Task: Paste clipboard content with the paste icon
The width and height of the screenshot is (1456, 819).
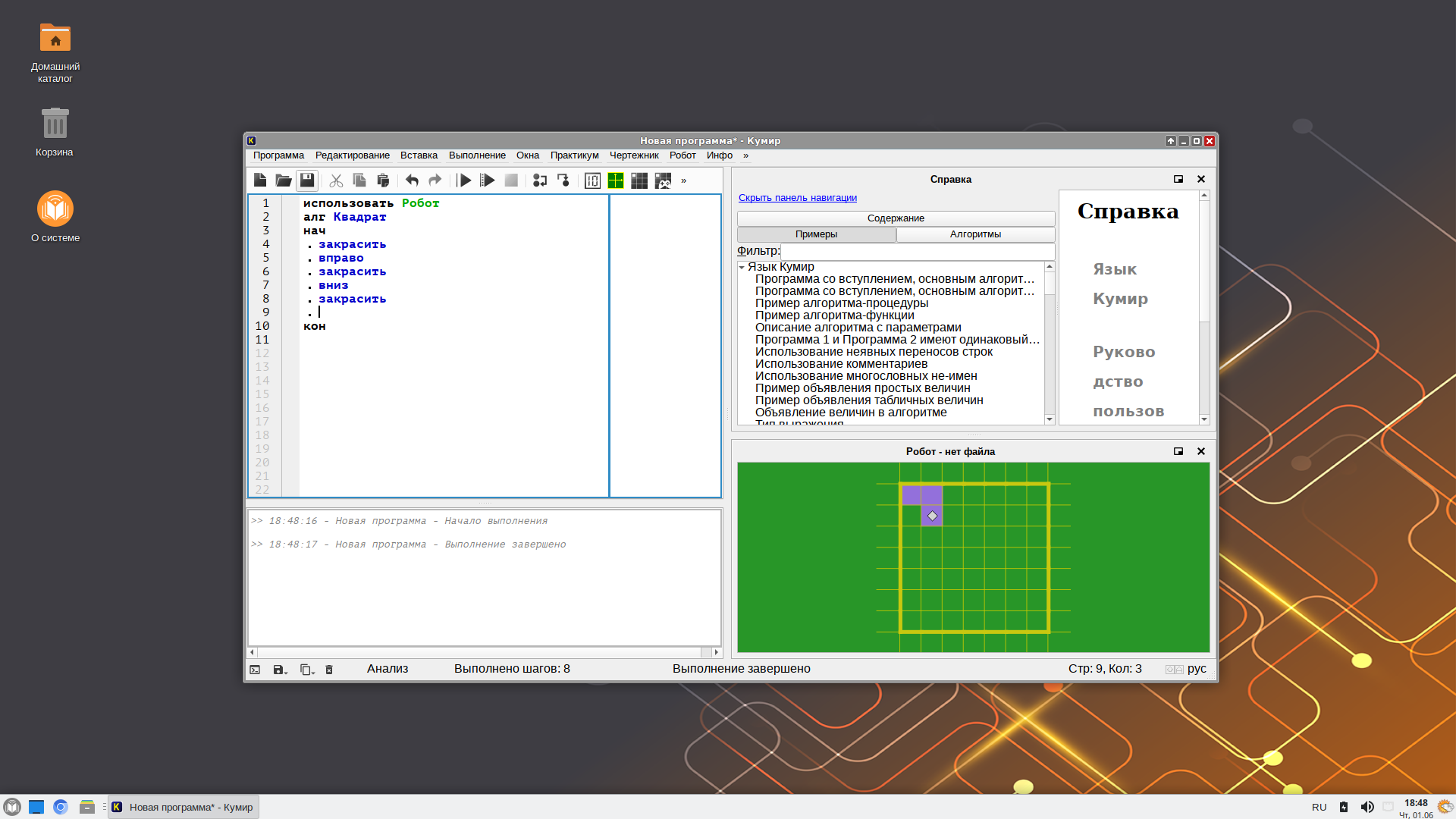Action: (383, 180)
